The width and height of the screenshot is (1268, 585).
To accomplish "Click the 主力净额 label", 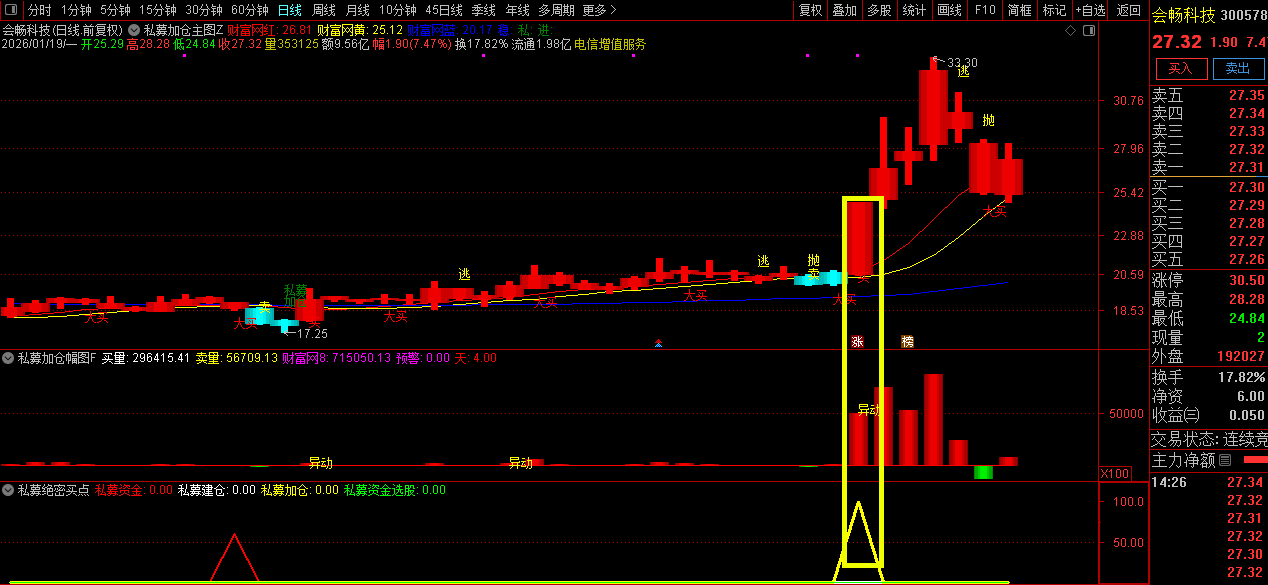I will pos(1184,460).
